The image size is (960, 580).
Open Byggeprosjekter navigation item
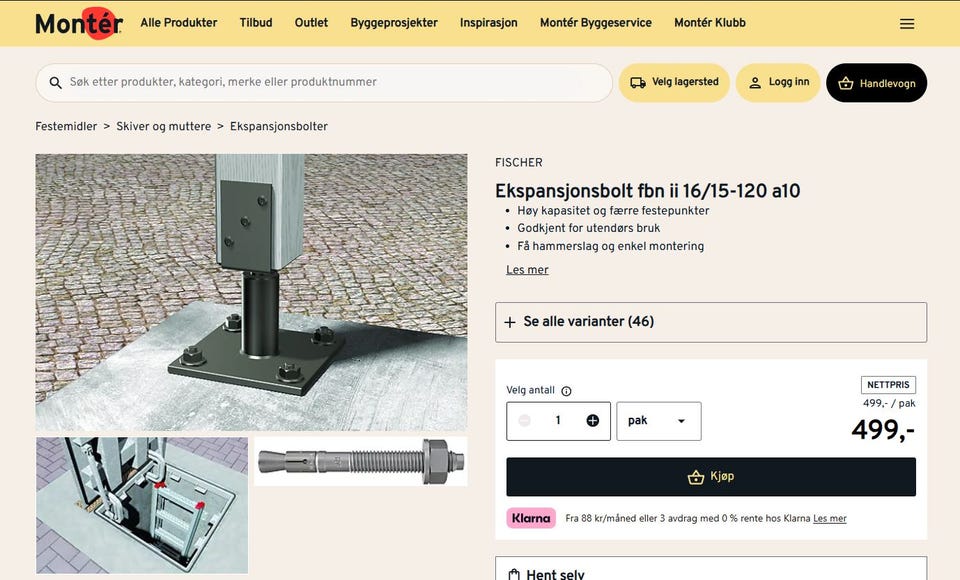394,23
